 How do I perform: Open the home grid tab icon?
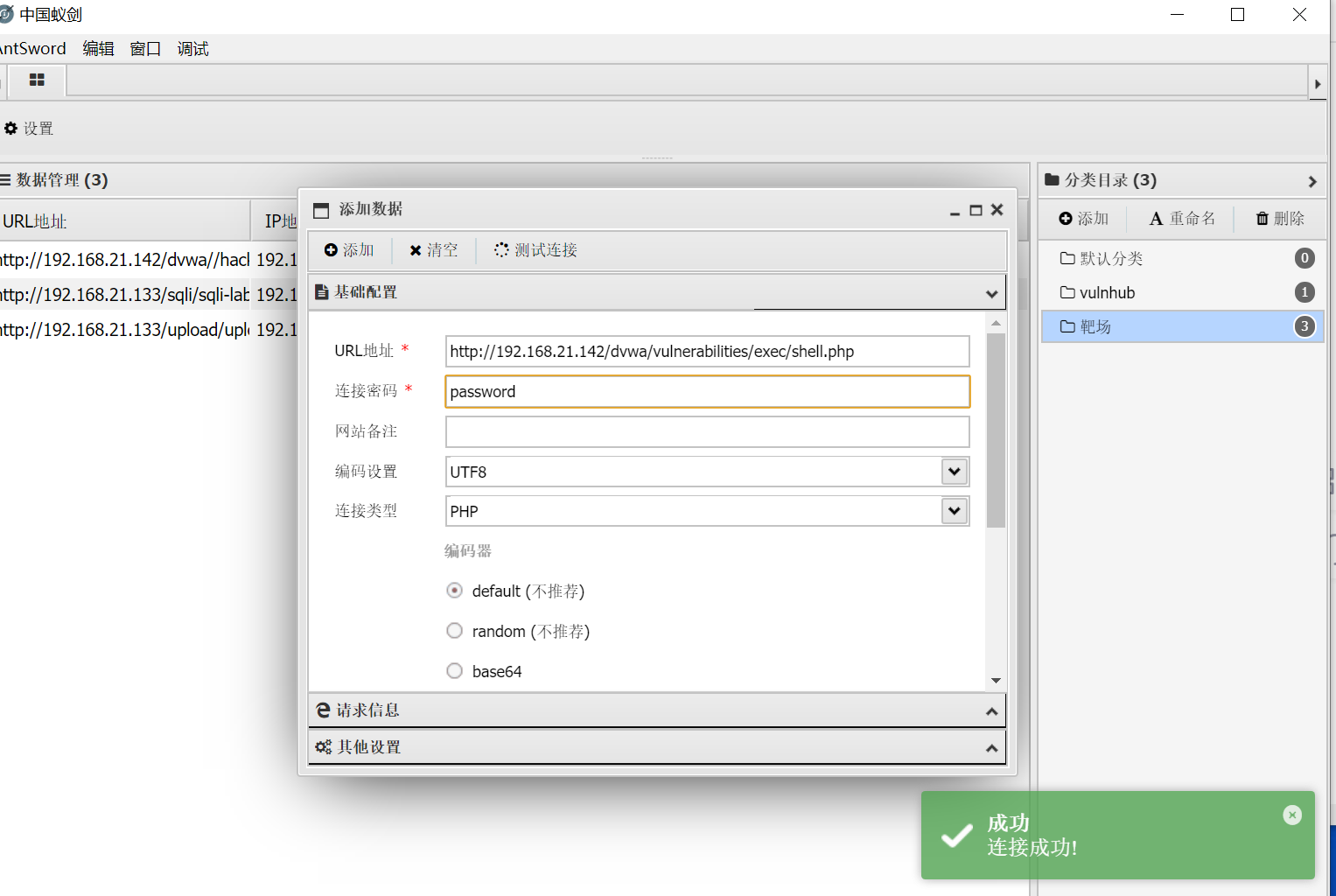(x=37, y=80)
